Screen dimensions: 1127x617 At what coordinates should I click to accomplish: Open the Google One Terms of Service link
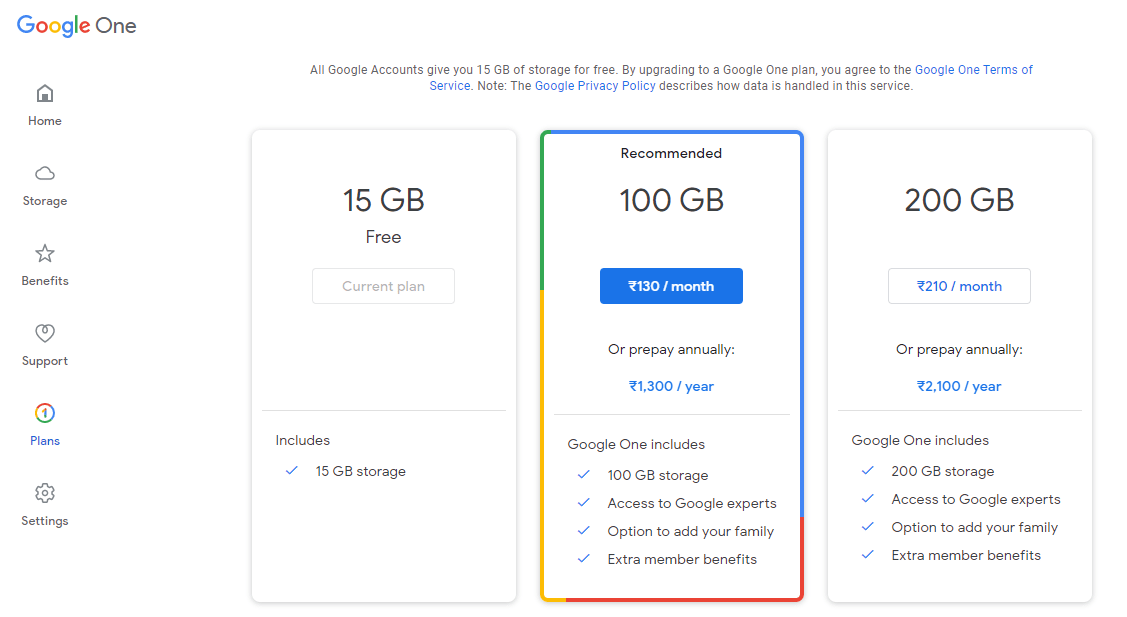975,69
